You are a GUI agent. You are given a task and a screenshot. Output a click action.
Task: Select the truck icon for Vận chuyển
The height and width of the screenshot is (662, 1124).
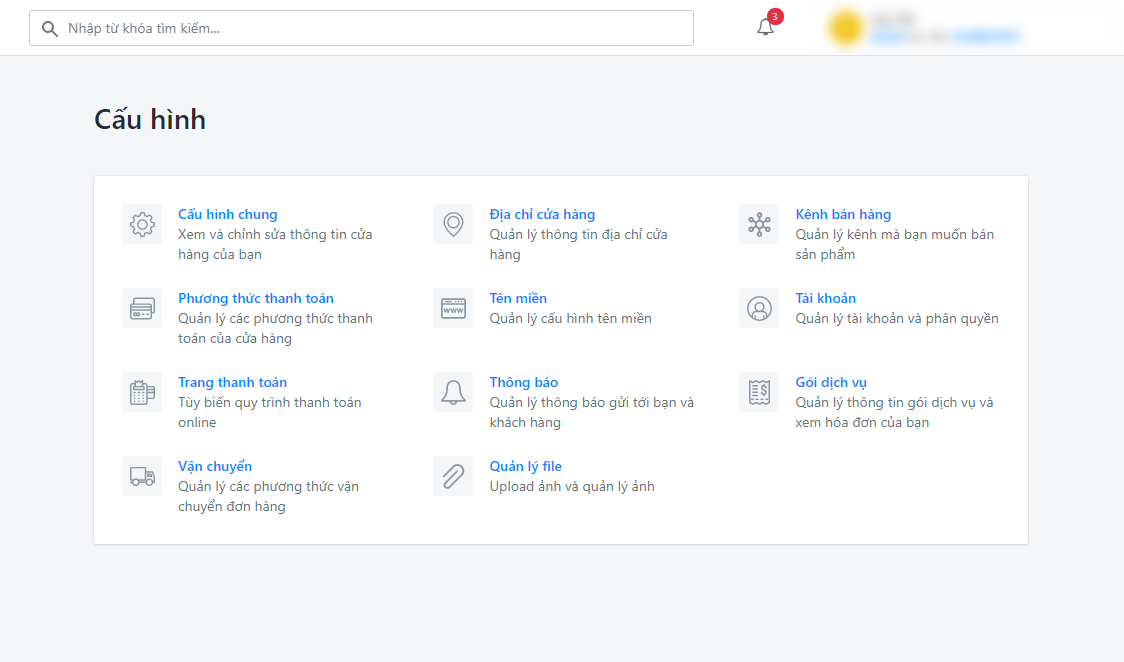(x=141, y=476)
